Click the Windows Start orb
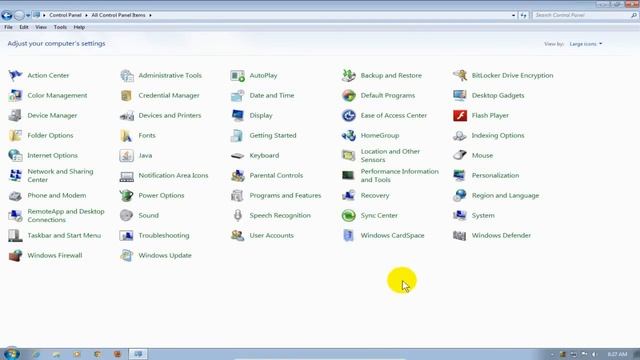This screenshot has height=360, width=640. 11,353
